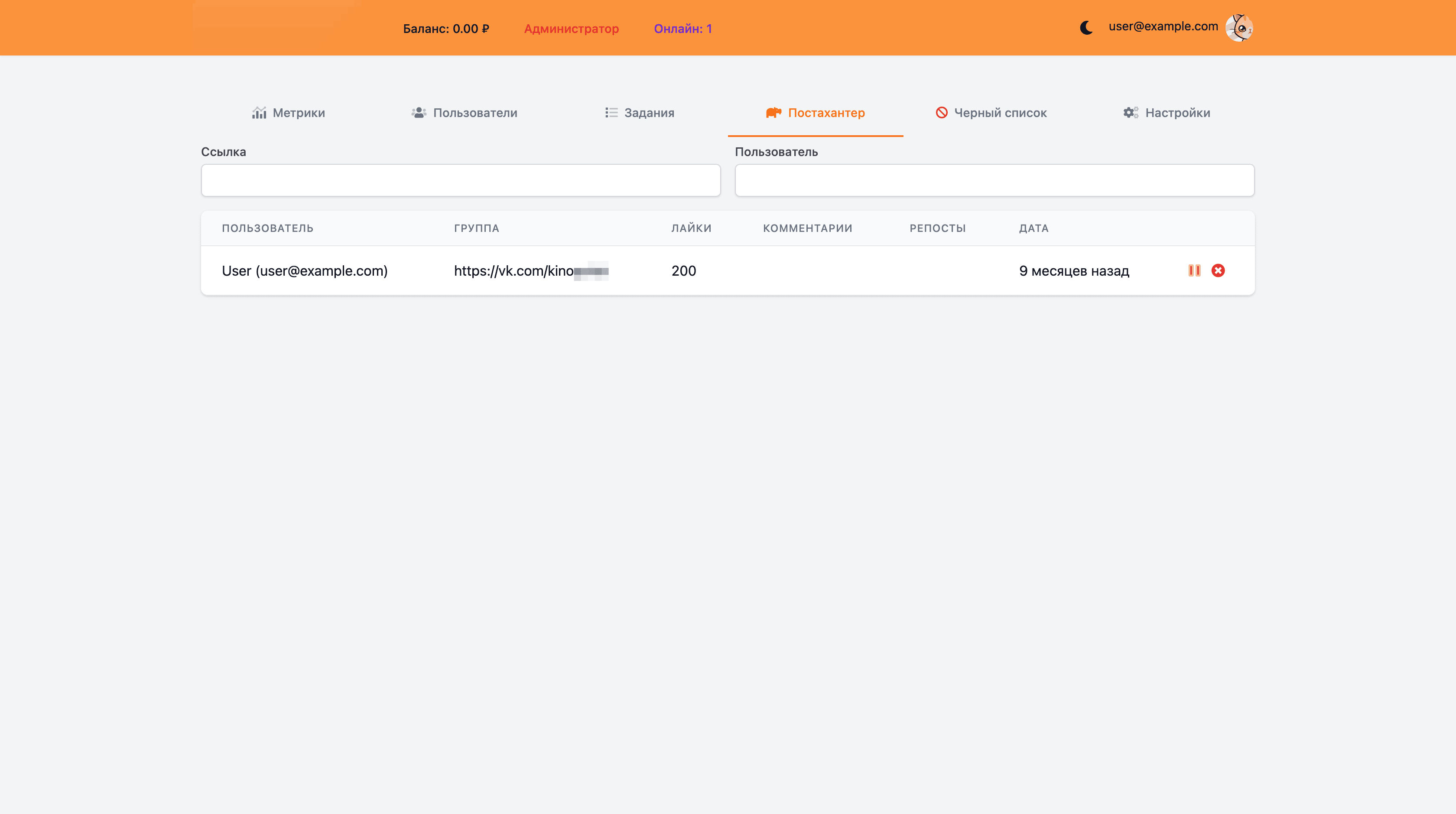Open the Метрики tab
1456x814 pixels.
click(x=299, y=113)
